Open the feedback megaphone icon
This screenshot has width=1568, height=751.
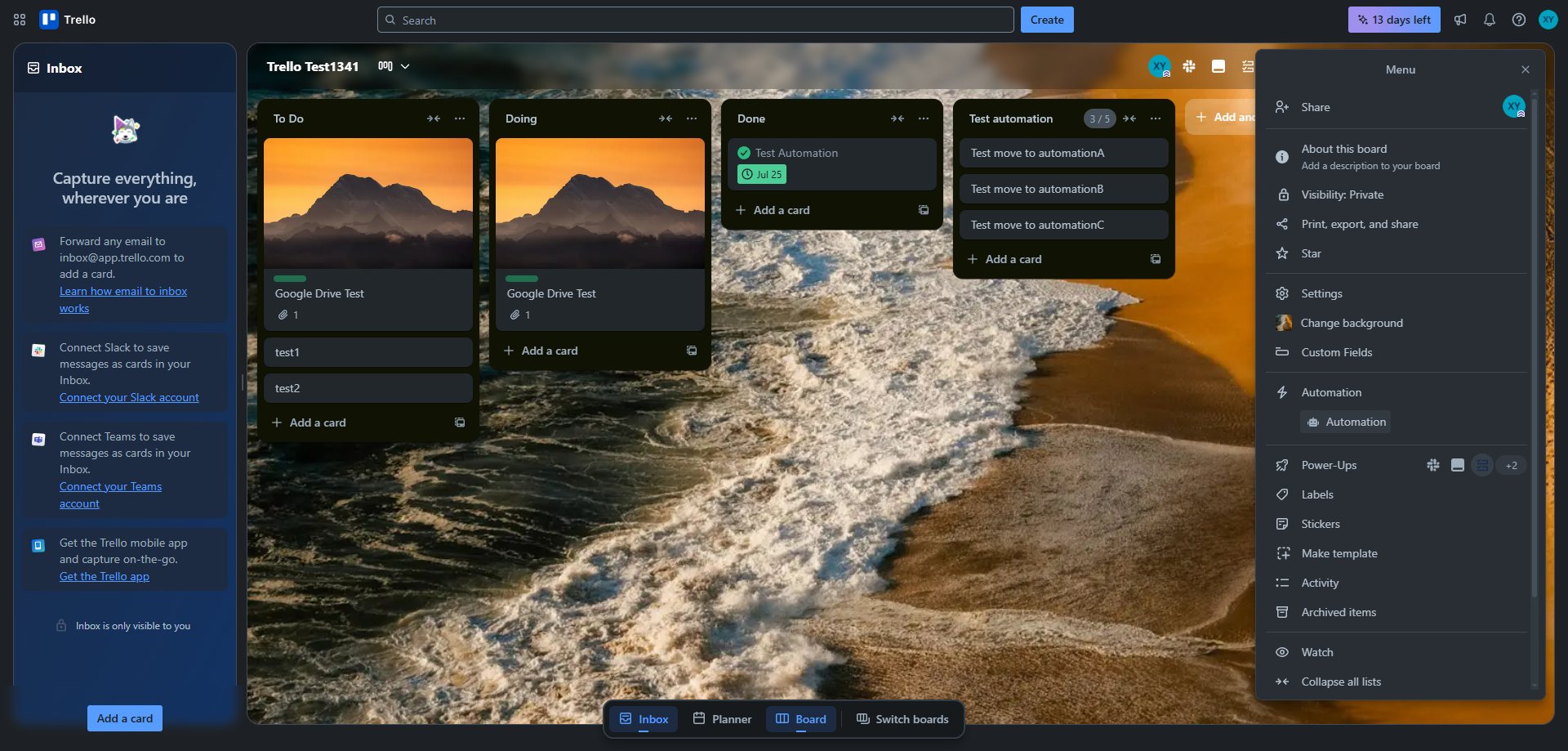coord(1460,20)
